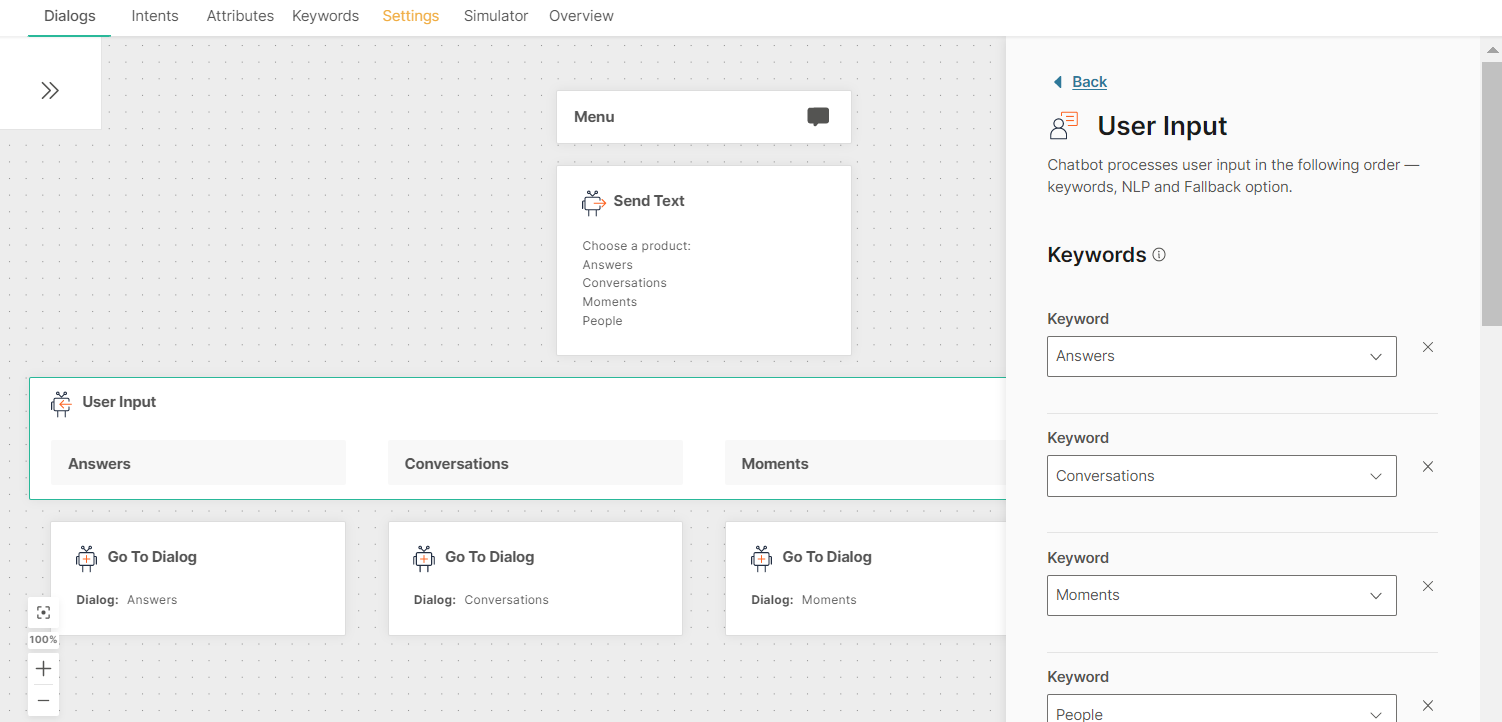This screenshot has height=722, width=1502.
Task: Click the Keywords info icon
Action: point(1159,255)
